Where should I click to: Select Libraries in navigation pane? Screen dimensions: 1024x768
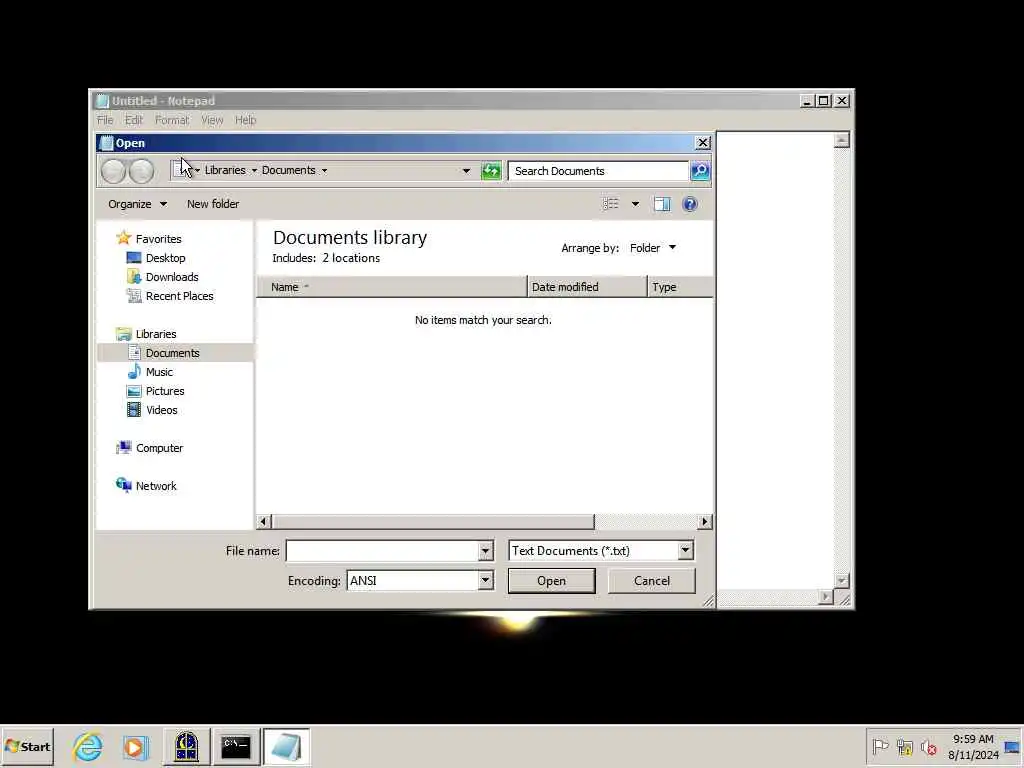point(147,334)
